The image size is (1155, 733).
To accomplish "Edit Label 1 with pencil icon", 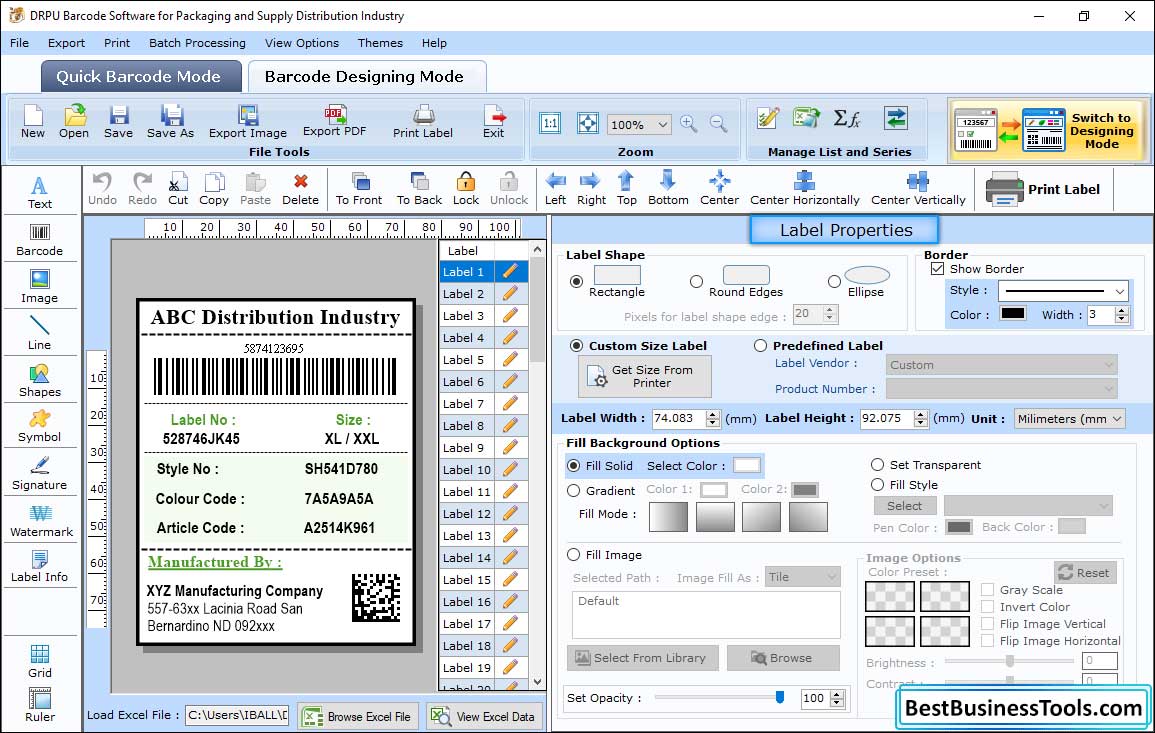I will 510,272.
